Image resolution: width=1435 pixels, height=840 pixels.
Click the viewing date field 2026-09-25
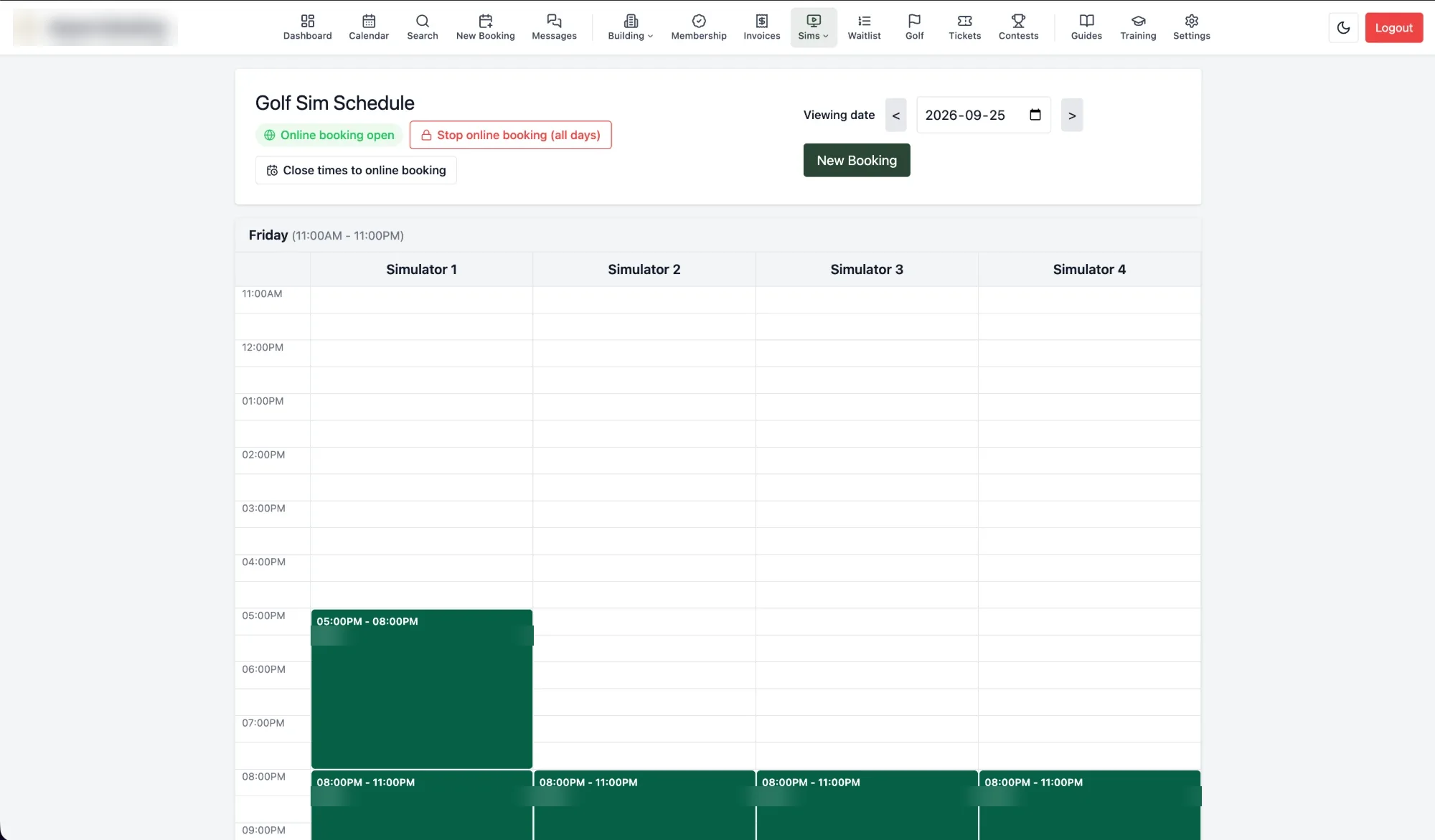point(983,115)
